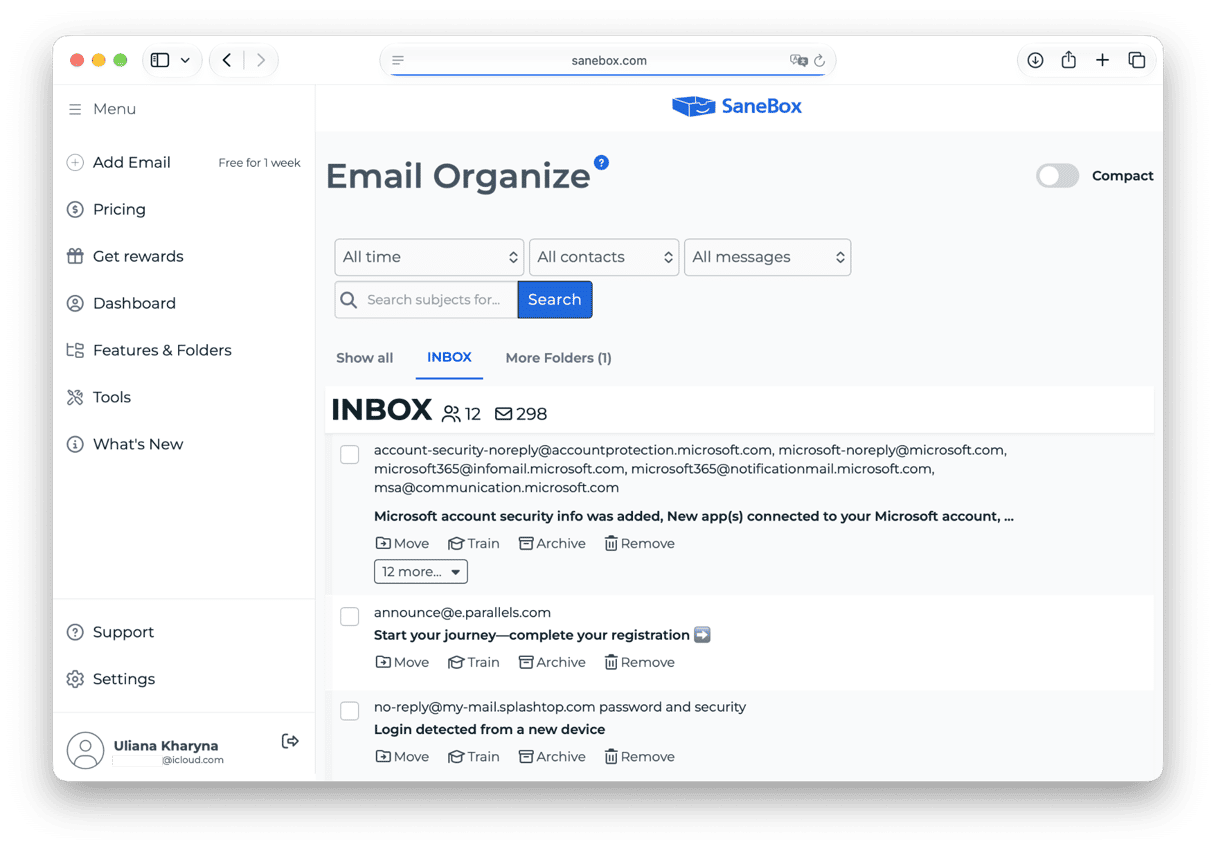
Task: Open Dashboard in the sidebar menu
Action: (x=134, y=303)
